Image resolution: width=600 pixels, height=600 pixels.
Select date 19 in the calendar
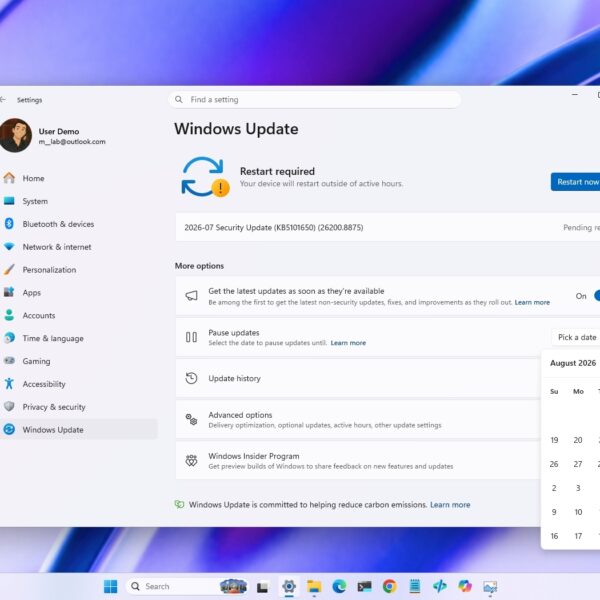[x=554, y=440]
